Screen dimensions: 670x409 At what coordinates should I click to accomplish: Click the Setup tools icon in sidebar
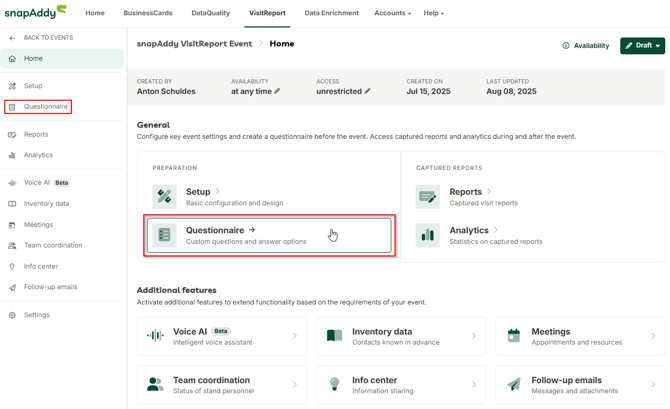tap(12, 86)
